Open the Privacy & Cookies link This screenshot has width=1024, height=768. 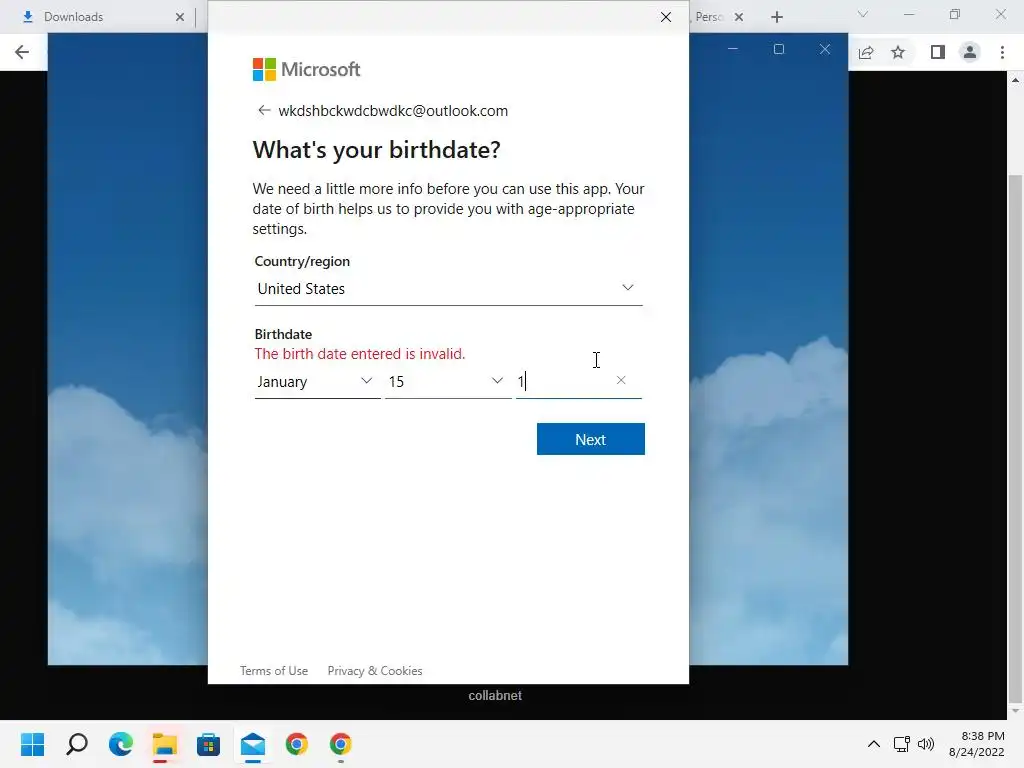coord(375,671)
